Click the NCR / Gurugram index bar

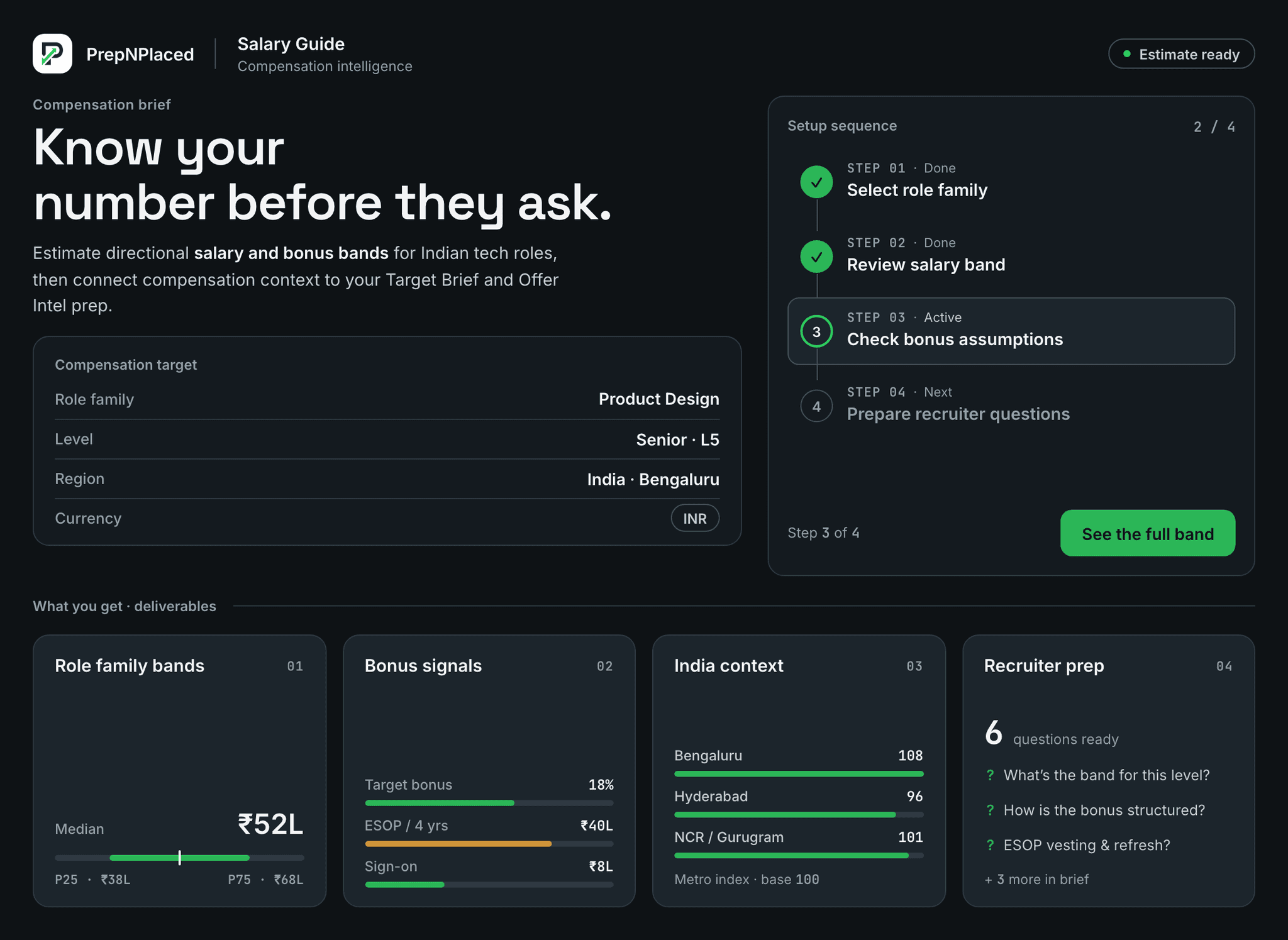point(799,855)
